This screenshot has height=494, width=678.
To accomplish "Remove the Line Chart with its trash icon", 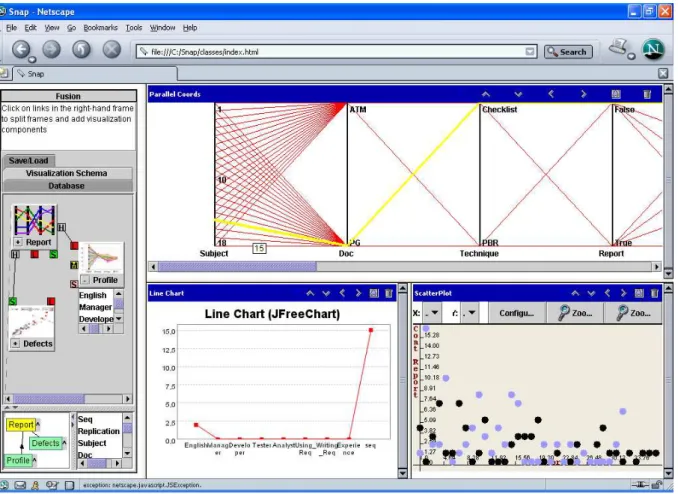I will [x=389, y=293].
